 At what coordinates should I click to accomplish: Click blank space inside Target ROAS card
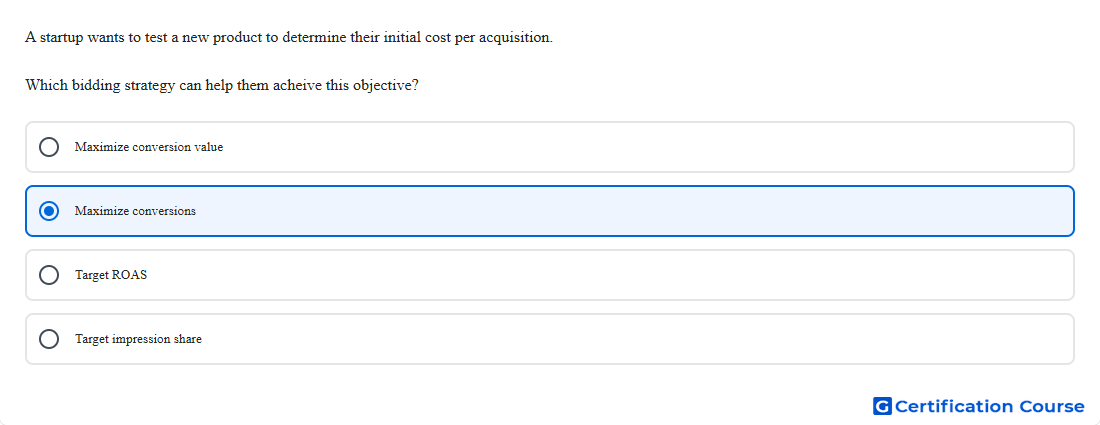tap(631, 275)
